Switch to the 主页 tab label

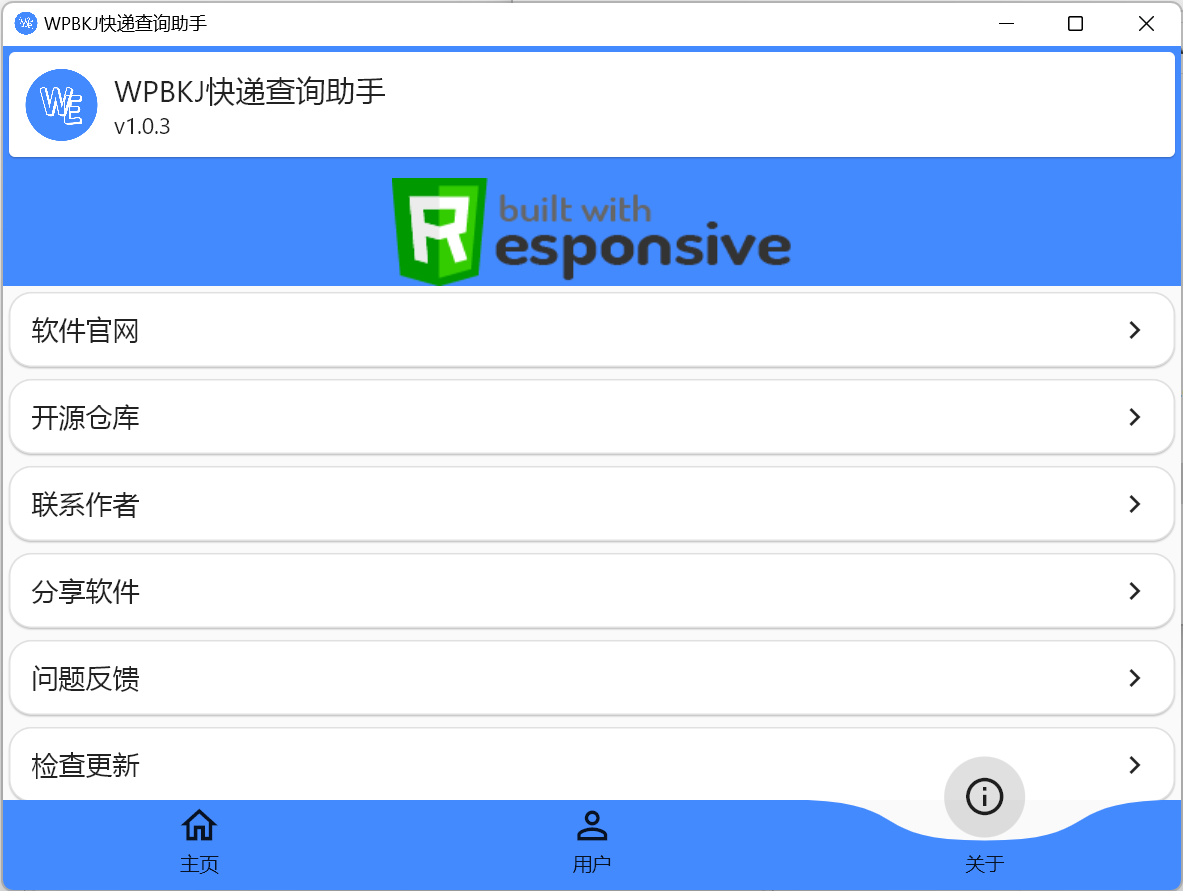click(199, 864)
